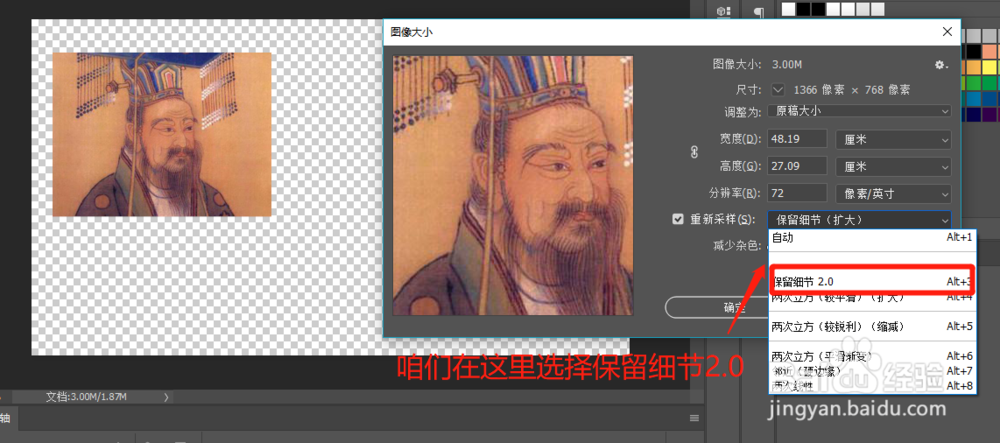Toggle the width-height constrain proportions chain icon
Image resolution: width=1000 pixels, height=443 pixels.
tap(695, 152)
